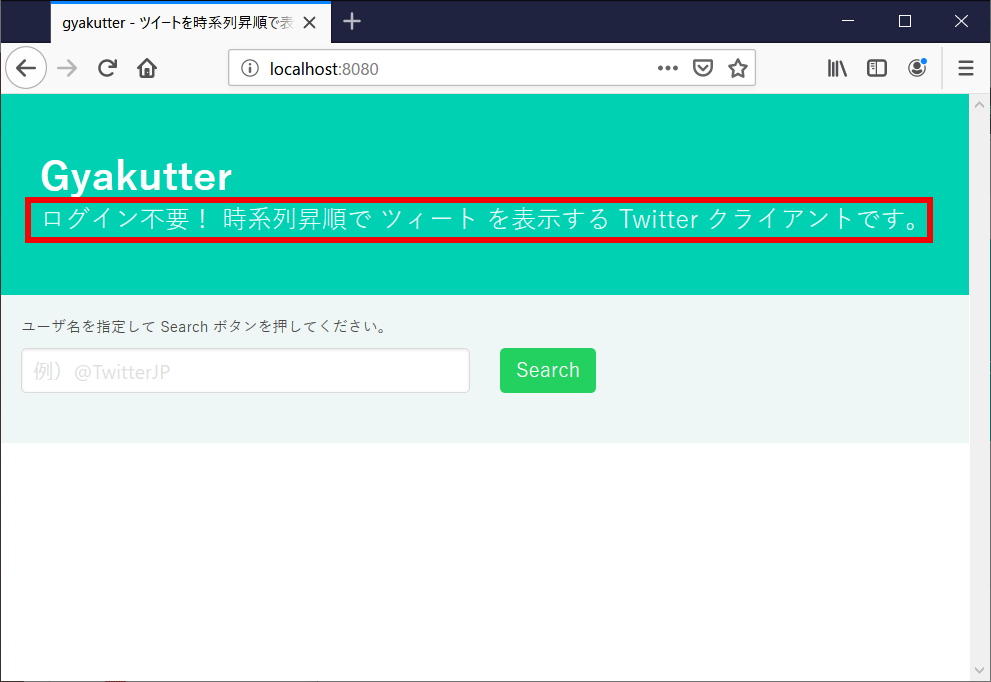This screenshot has width=991, height=682.
Task: Click the site information icon beside the URL
Action: (250, 67)
